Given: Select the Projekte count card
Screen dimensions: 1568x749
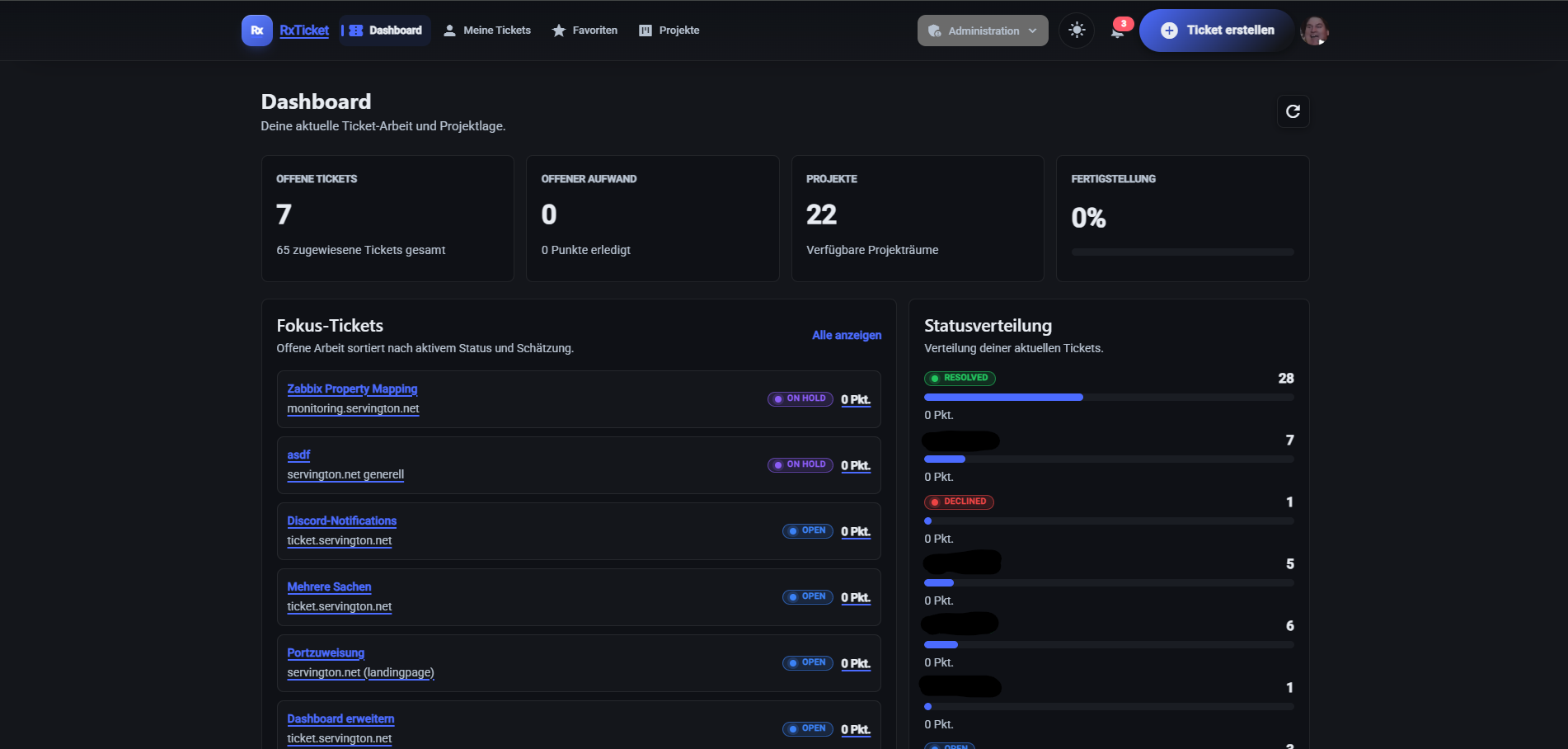Looking at the screenshot, I should (918, 219).
